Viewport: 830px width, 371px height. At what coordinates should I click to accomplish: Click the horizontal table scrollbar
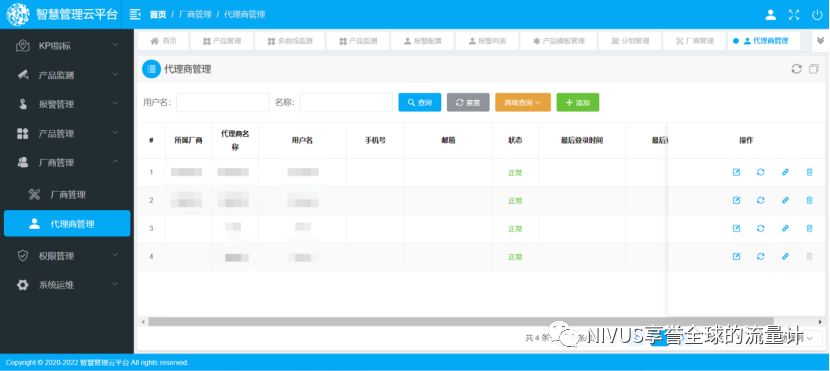point(461,321)
